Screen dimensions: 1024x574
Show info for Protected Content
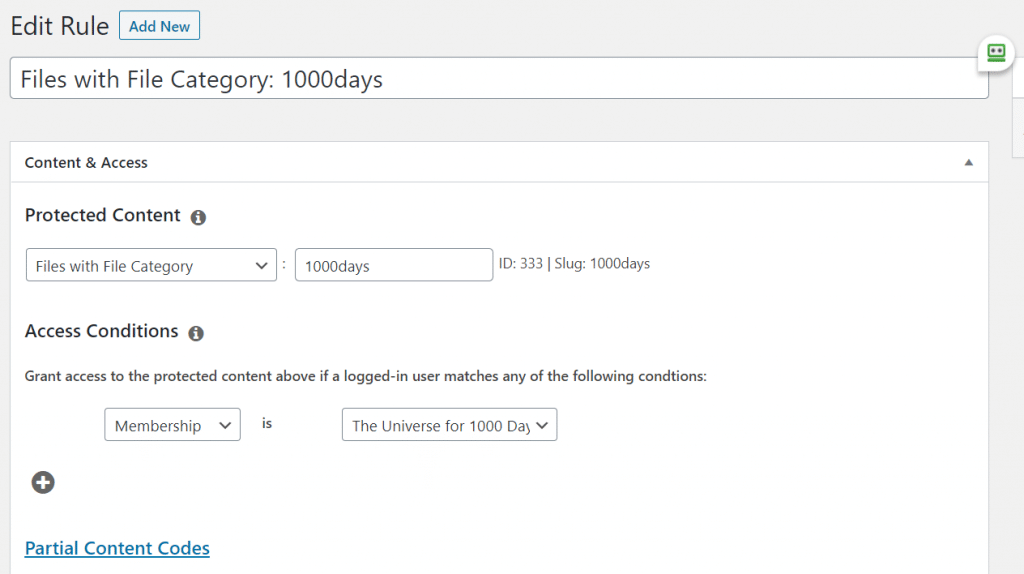coord(198,217)
